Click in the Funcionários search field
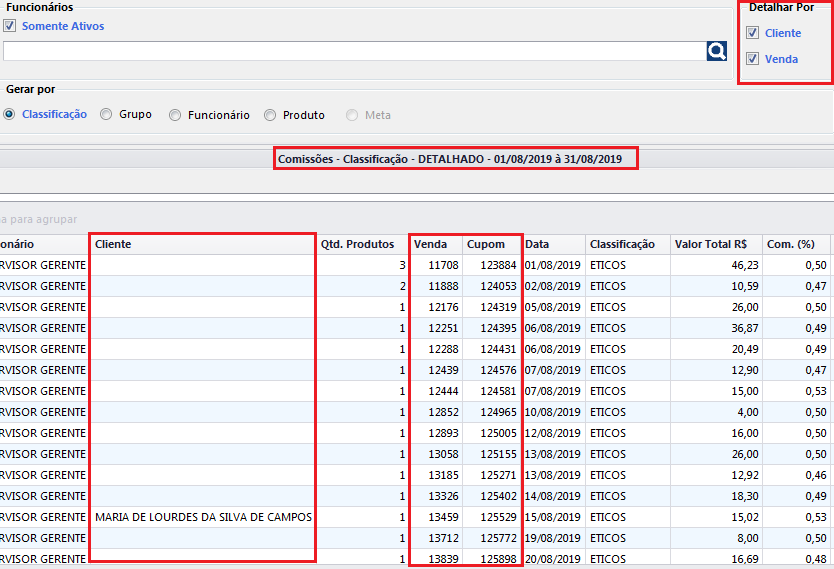 (350, 51)
